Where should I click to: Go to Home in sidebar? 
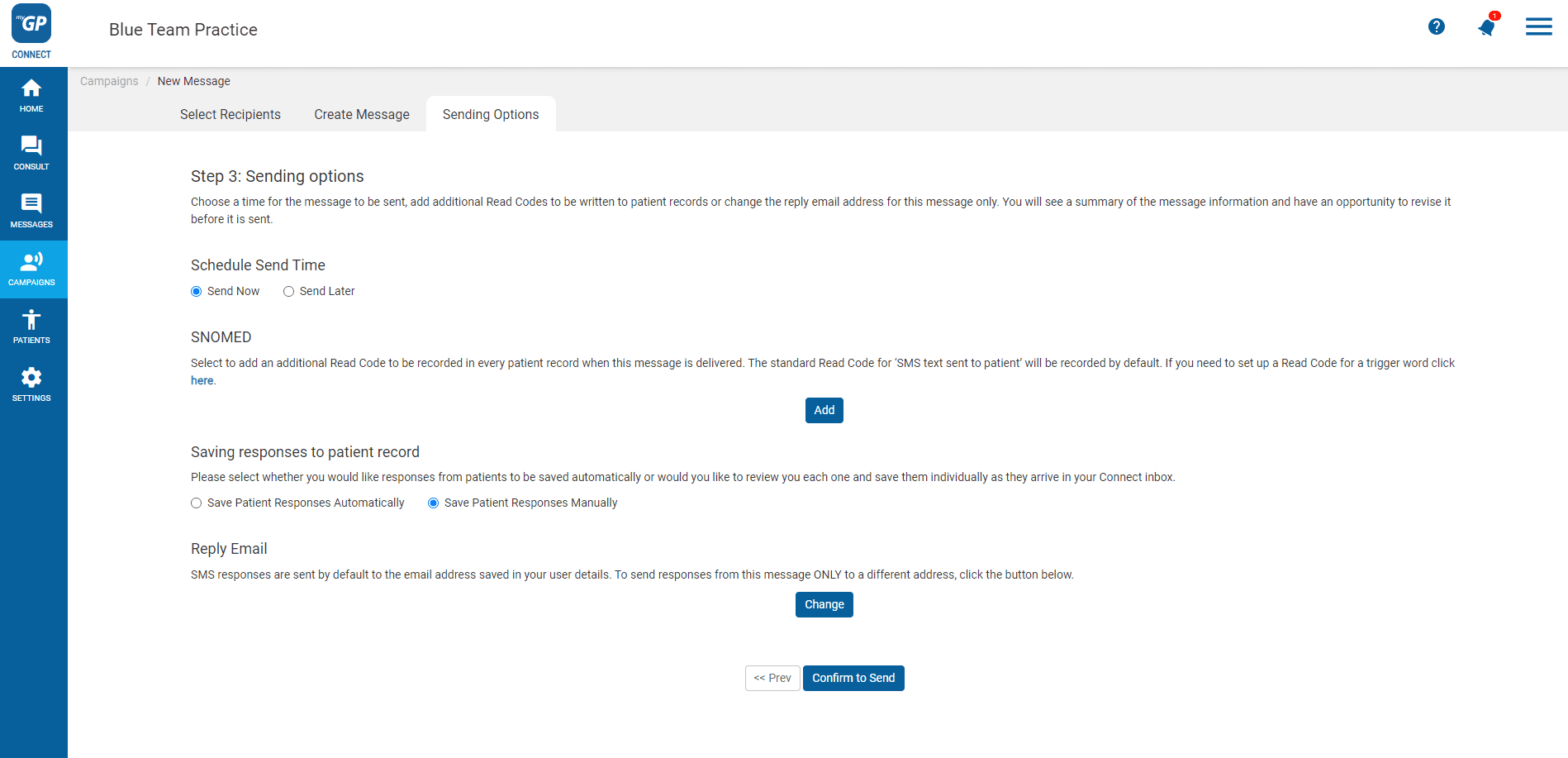coord(31,96)
